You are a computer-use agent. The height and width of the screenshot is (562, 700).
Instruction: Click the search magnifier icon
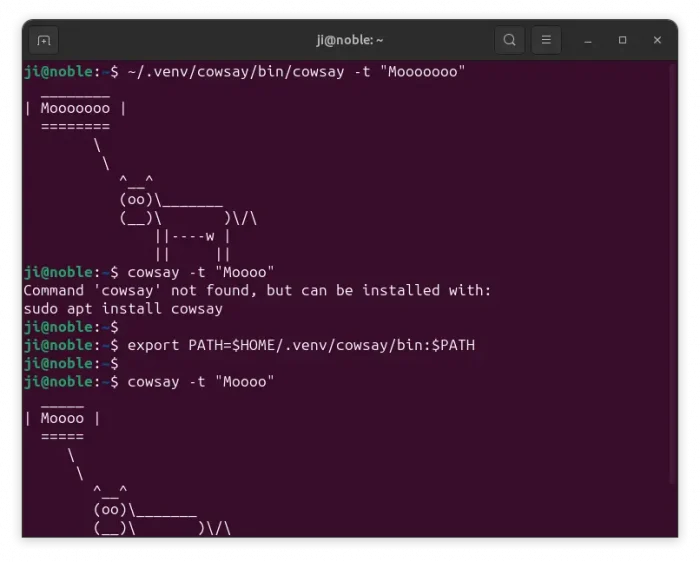(x=509, y=40)
